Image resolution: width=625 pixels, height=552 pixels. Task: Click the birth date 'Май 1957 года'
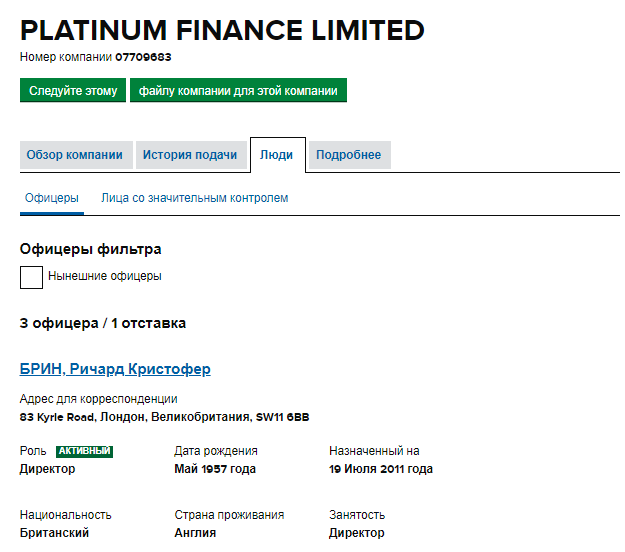pos(215,469)
